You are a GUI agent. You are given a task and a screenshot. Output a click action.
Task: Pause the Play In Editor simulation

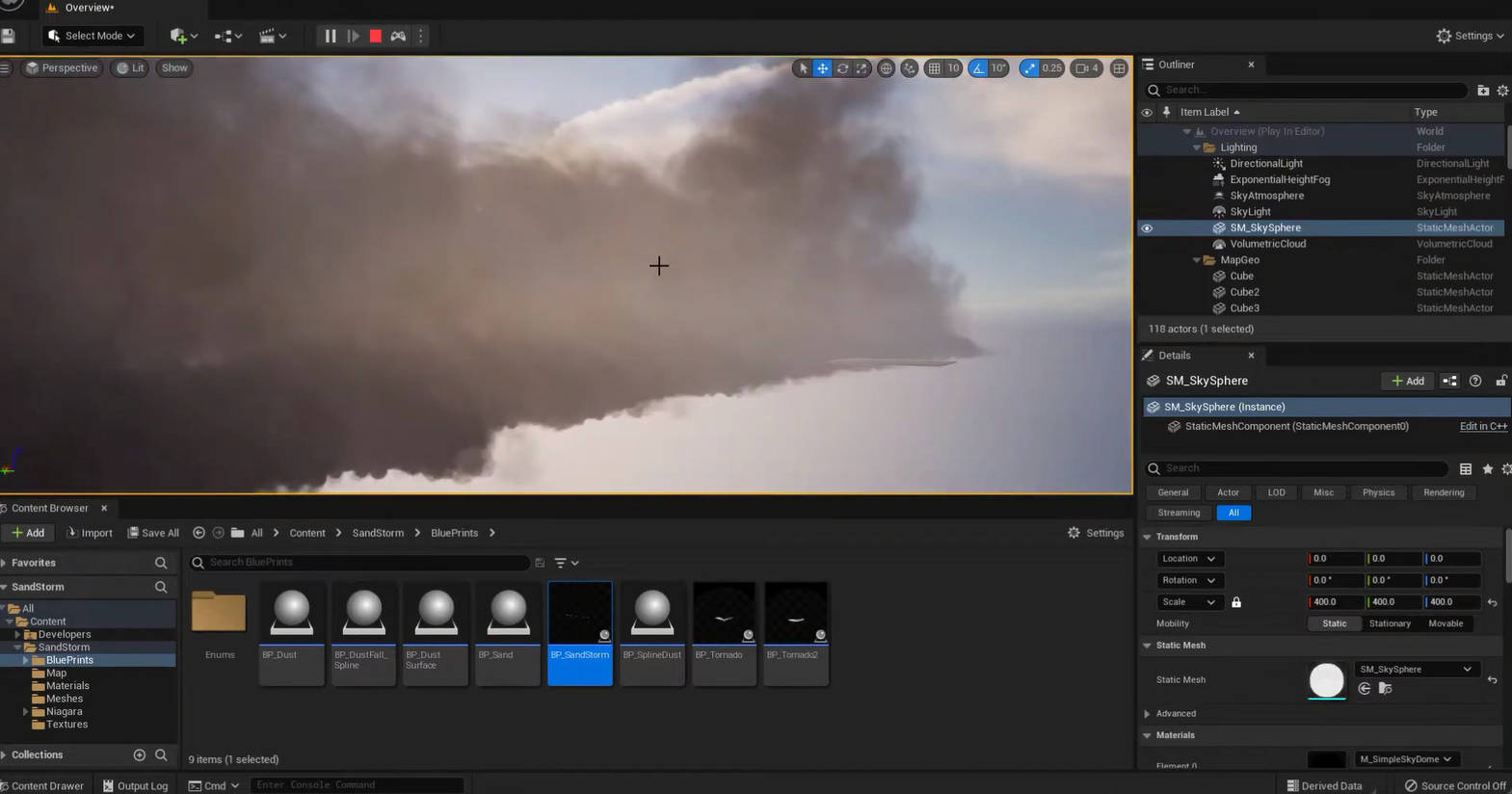330,36
